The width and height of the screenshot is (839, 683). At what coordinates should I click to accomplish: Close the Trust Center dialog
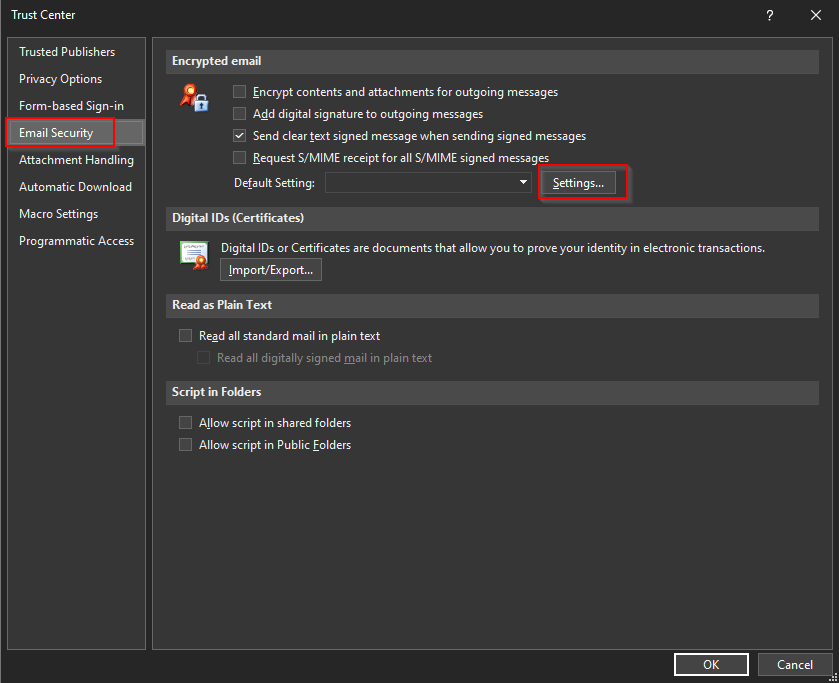[x=816, y=15]
